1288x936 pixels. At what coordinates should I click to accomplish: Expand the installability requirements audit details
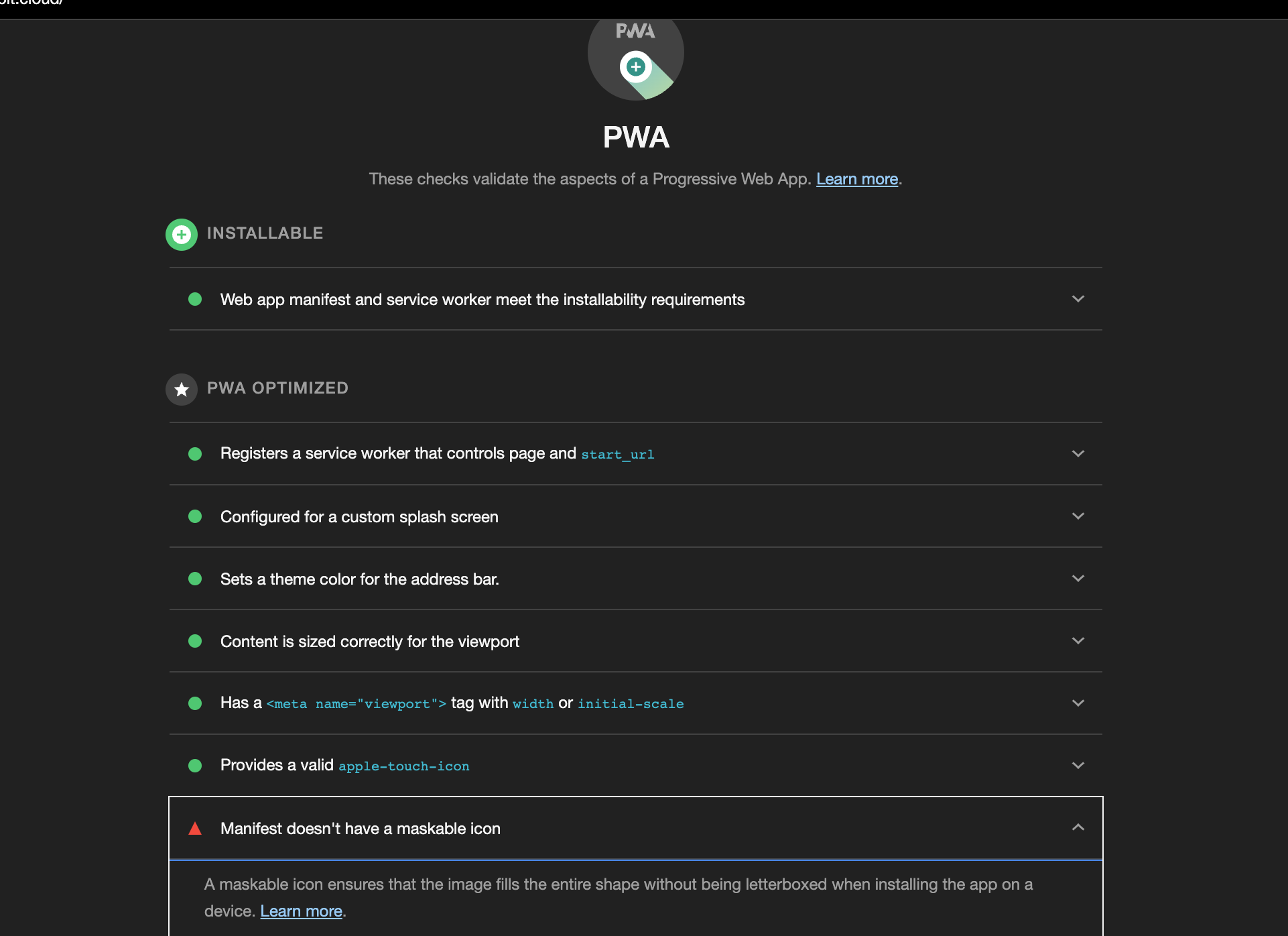tap(1078, 299)
